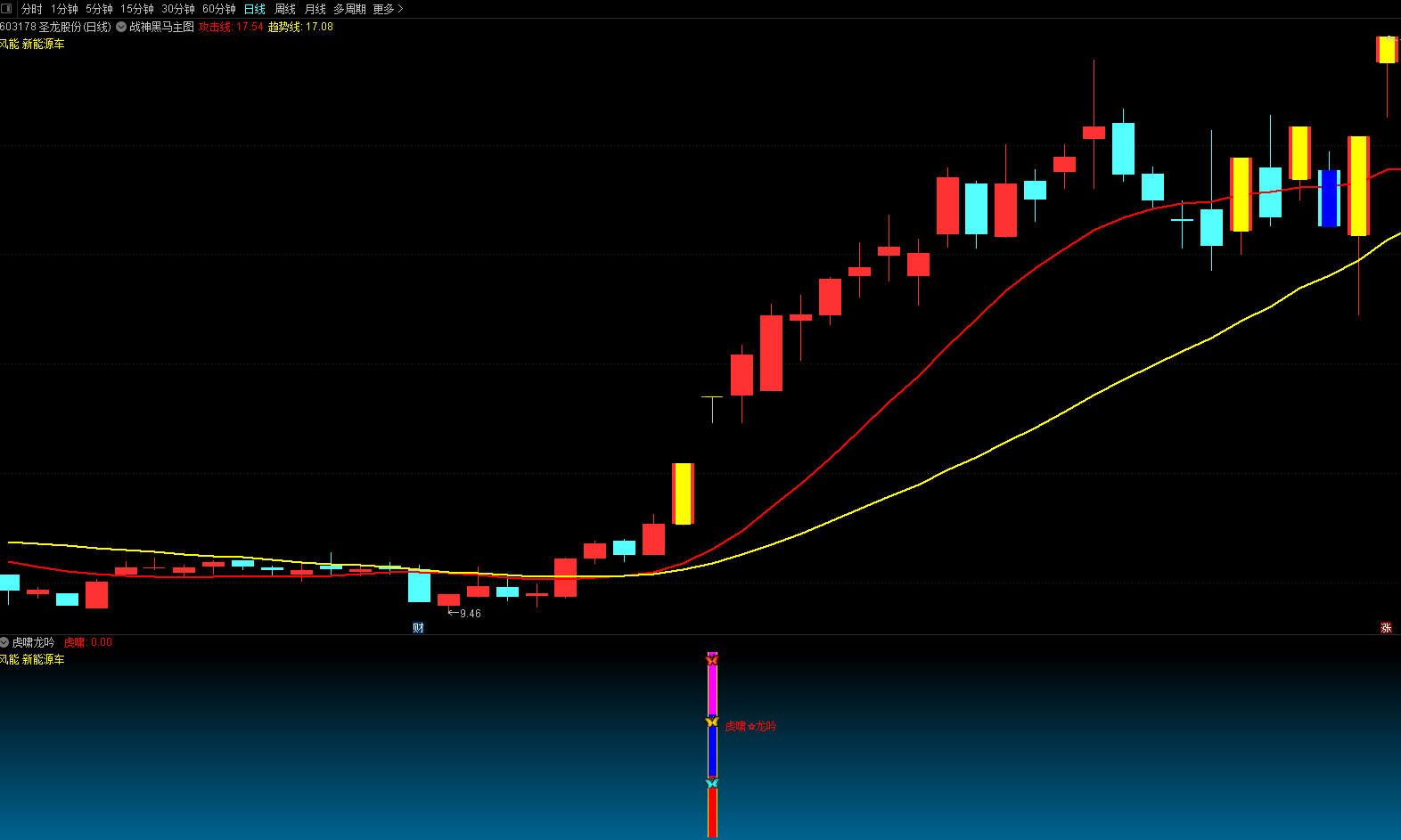The width and height of the screenshot is (1401, 840).
Task: Open the dropdown arrow before 战神黑马主图
Action: coord(121,27)
